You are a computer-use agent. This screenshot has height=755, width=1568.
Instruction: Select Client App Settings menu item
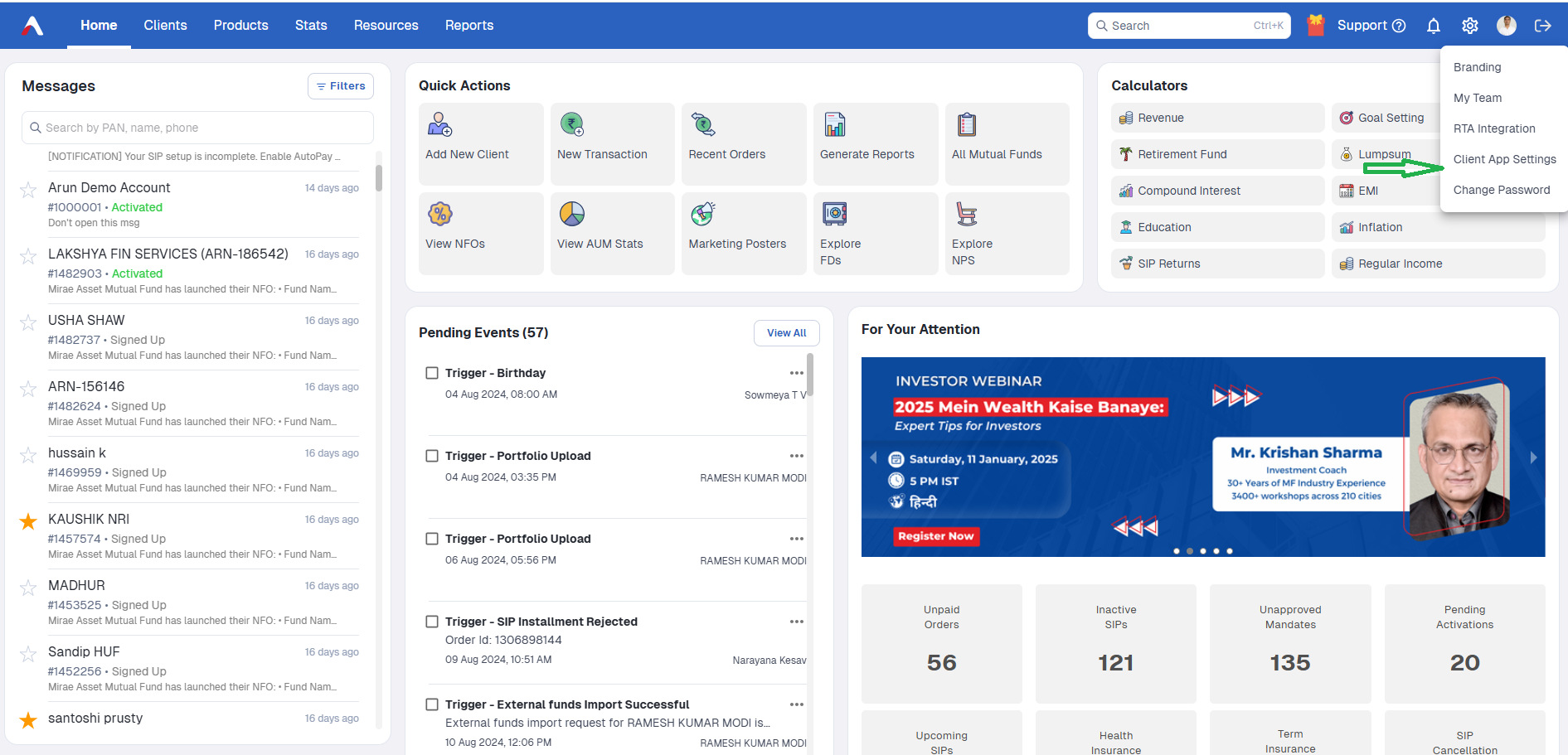tap(1504, 159)
